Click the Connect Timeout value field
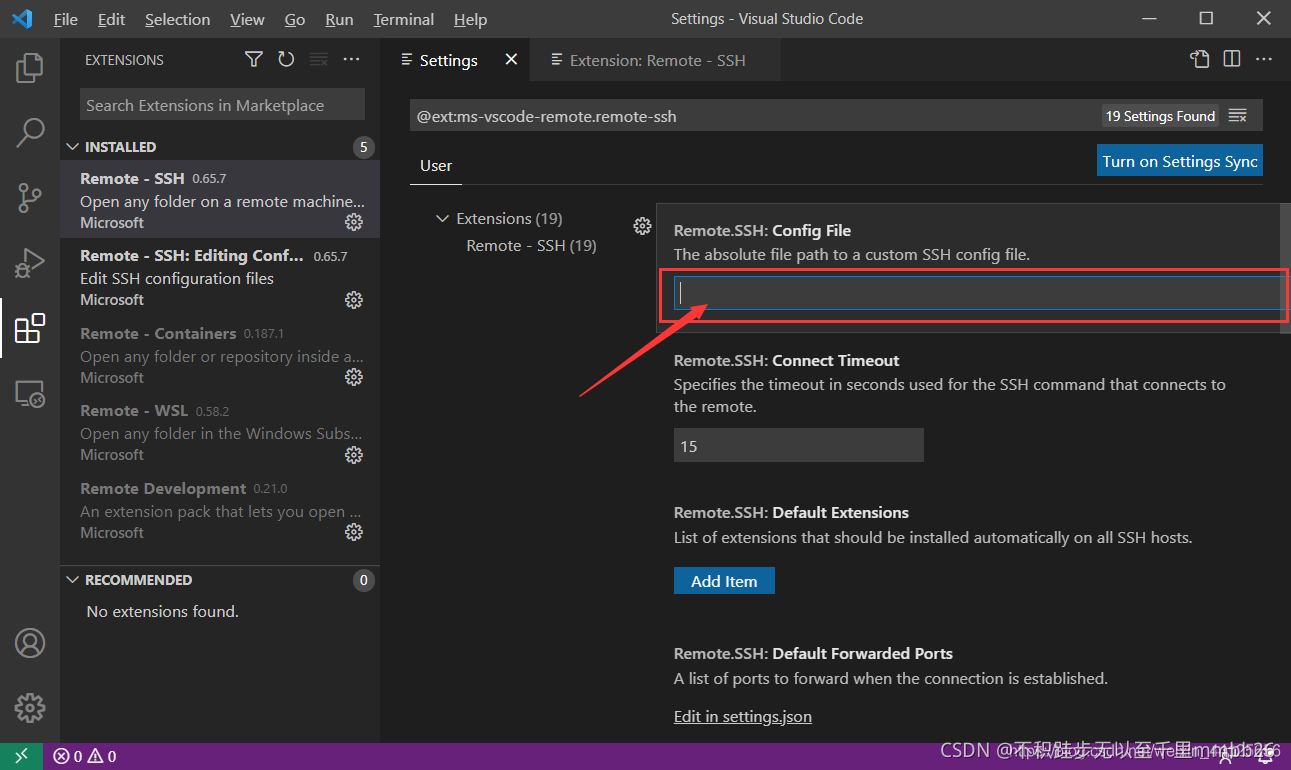The image size is (1291, 770). (x=798, y=446)
